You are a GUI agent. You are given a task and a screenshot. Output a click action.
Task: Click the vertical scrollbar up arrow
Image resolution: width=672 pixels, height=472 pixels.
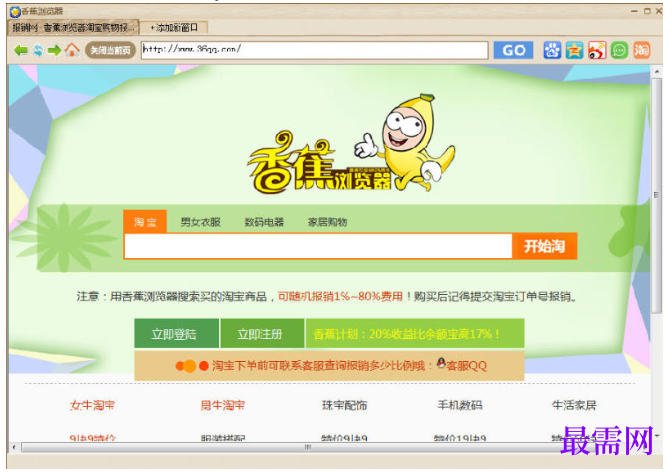657,71
